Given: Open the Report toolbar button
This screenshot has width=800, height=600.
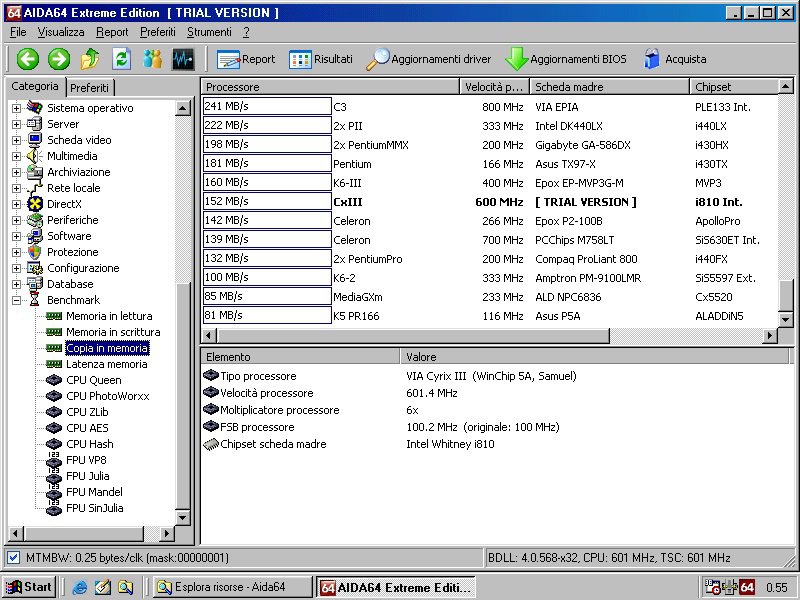Looking at the screenshot, I should point(246,59).
